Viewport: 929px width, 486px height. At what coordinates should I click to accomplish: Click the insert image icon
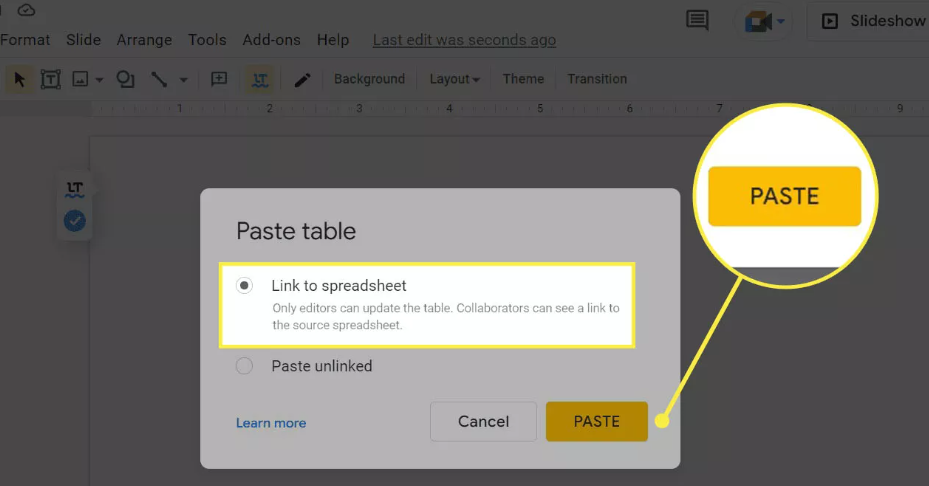(x=80, y=79)
